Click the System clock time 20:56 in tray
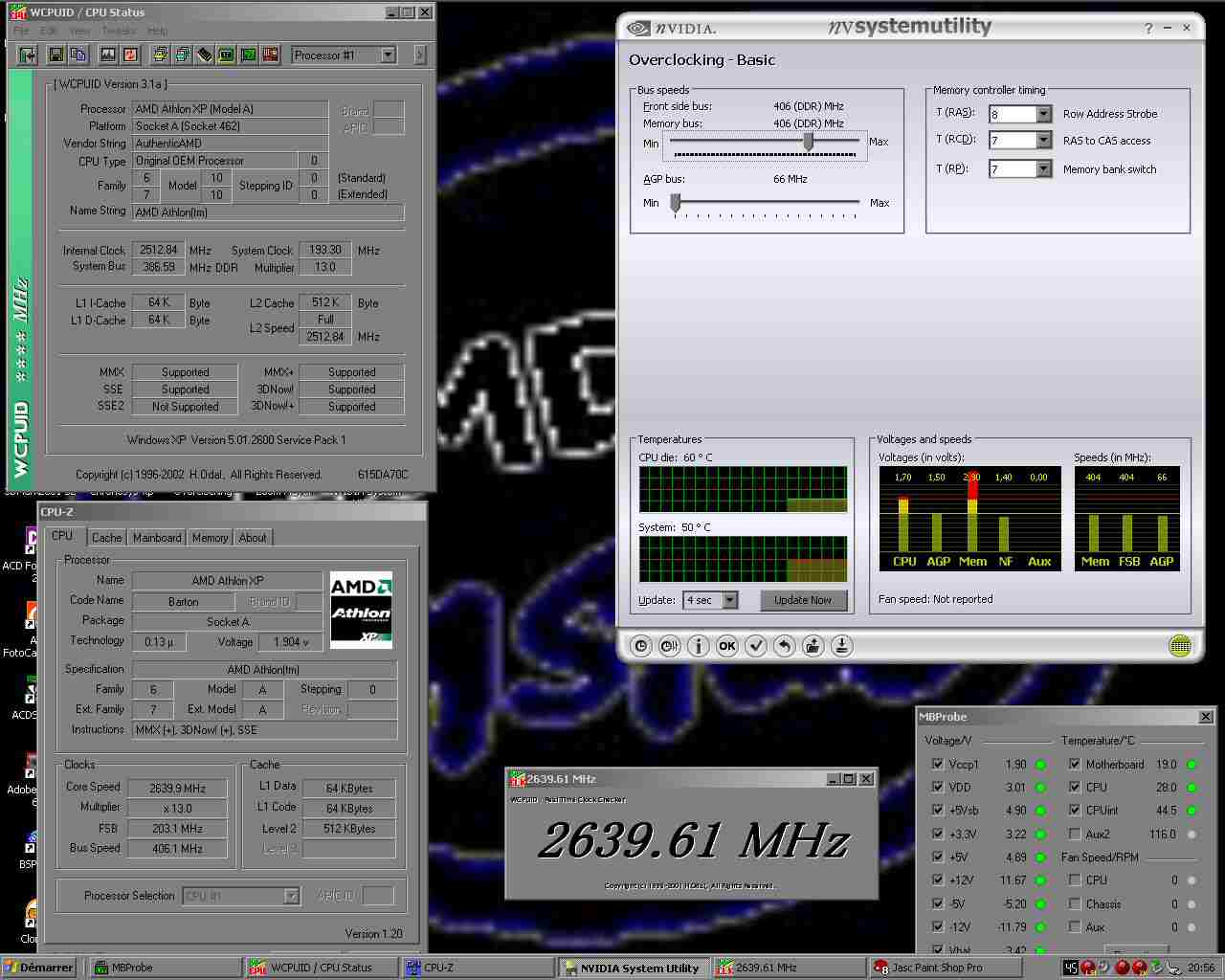This screenshot has height=980, width=1225. [1200, 968]
